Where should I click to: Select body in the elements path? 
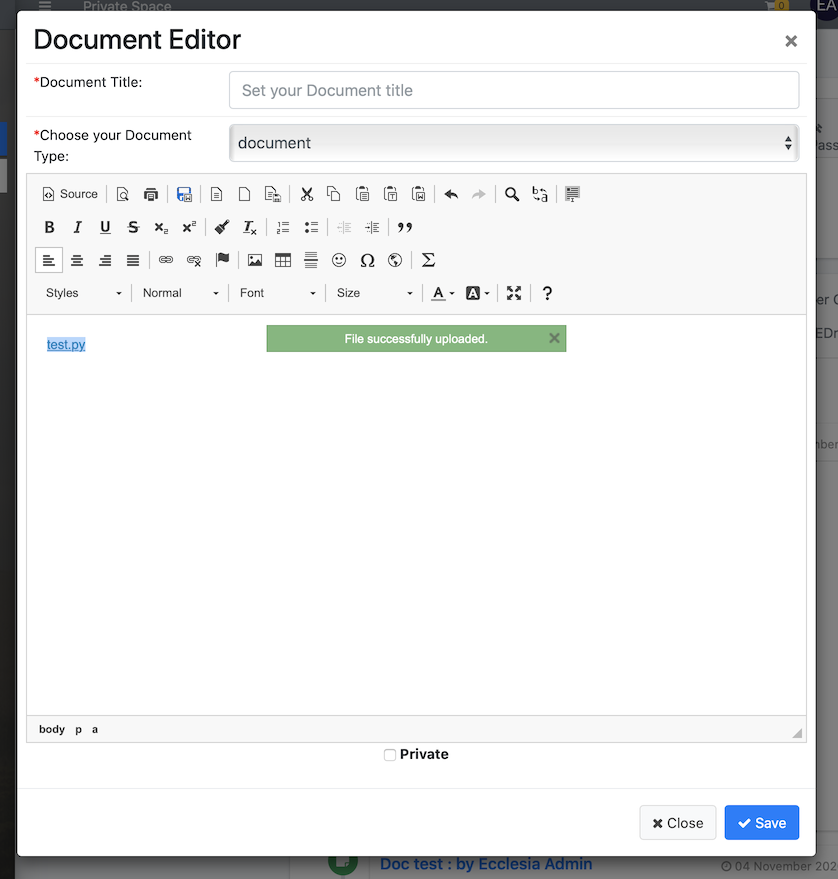52,729
